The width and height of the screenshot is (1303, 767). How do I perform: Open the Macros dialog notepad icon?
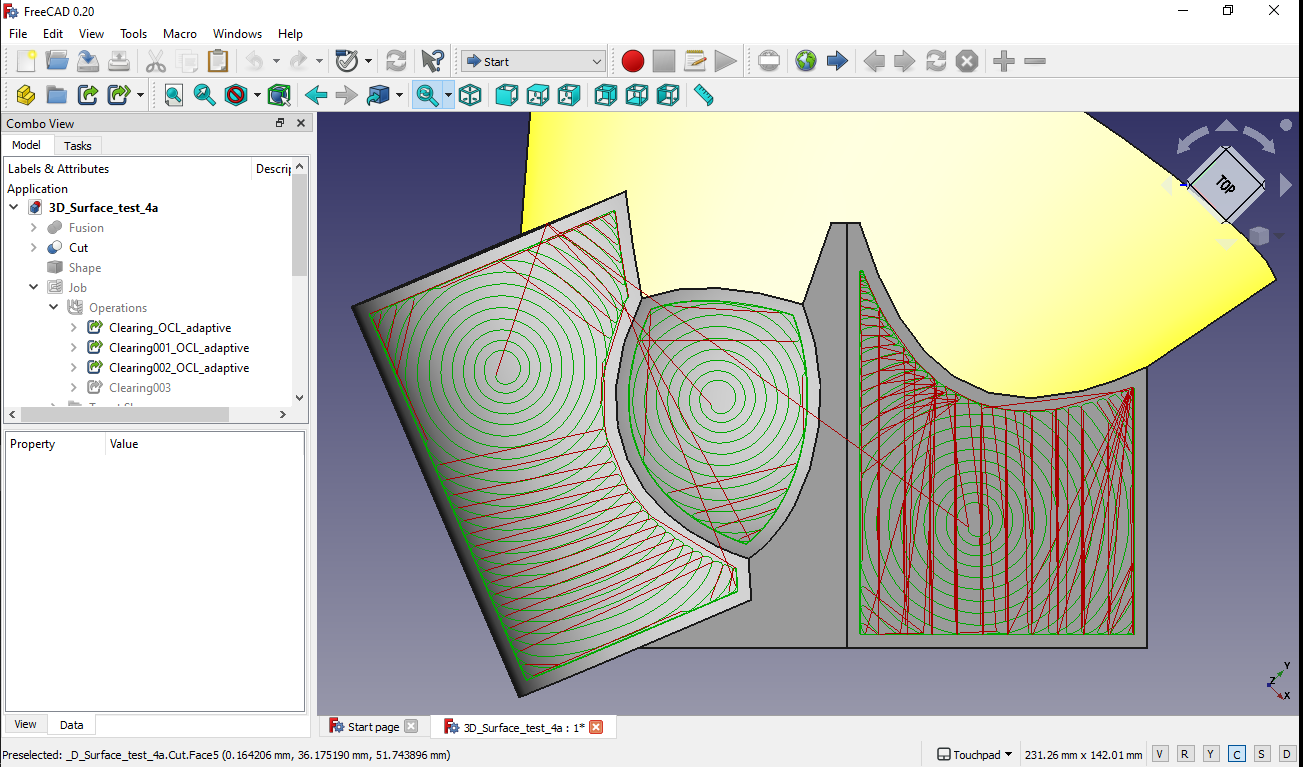point(695,61)
